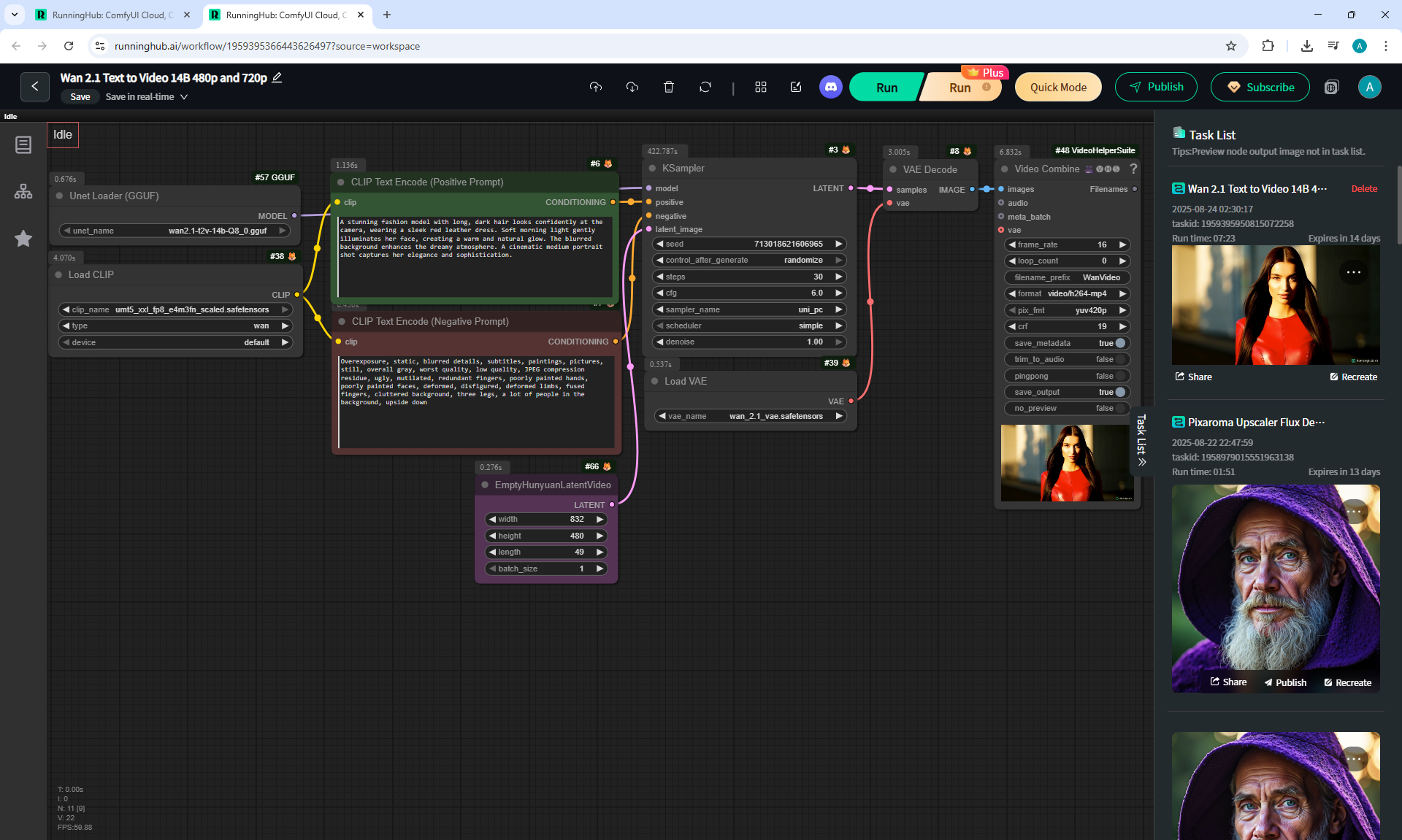Edit workflow title with the pencil icon

[277, 77]
